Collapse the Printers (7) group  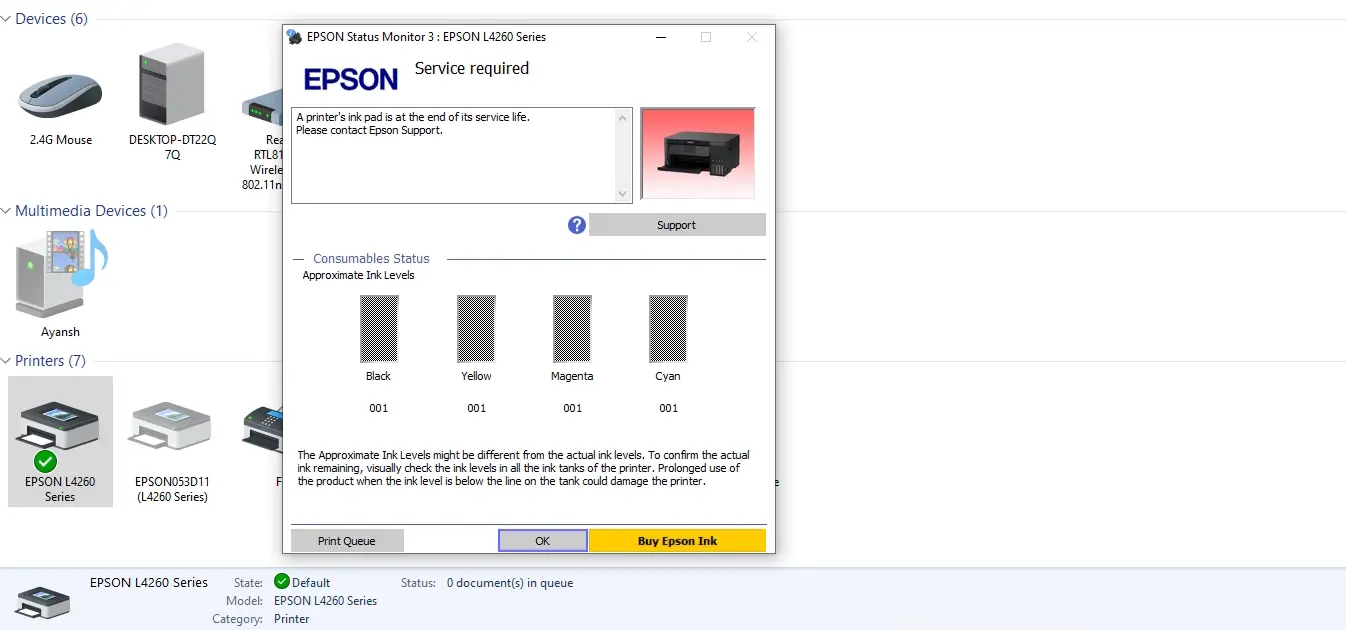7,361
